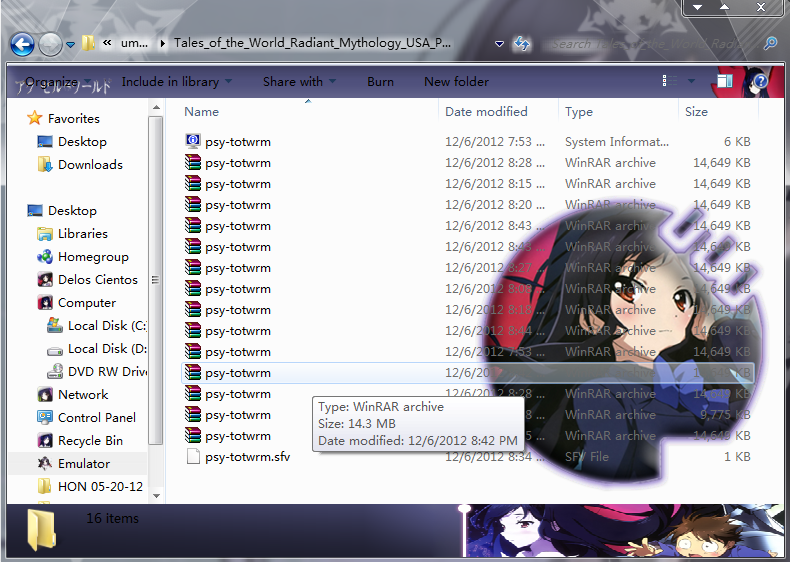Image resolution: width=790 pixels, height=562 pixels.
Task: Select the System Information psy-totwrm file icon
Action: point(193,141)
